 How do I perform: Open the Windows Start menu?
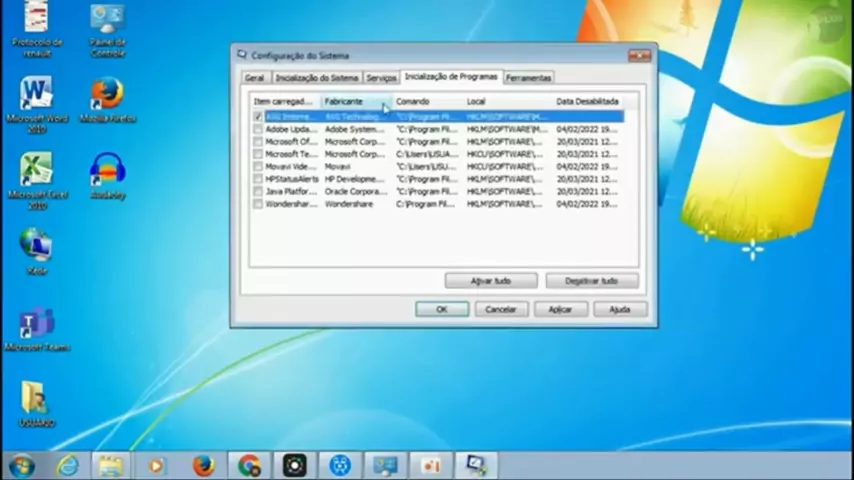pyautogui.click(x=22, y=466)
